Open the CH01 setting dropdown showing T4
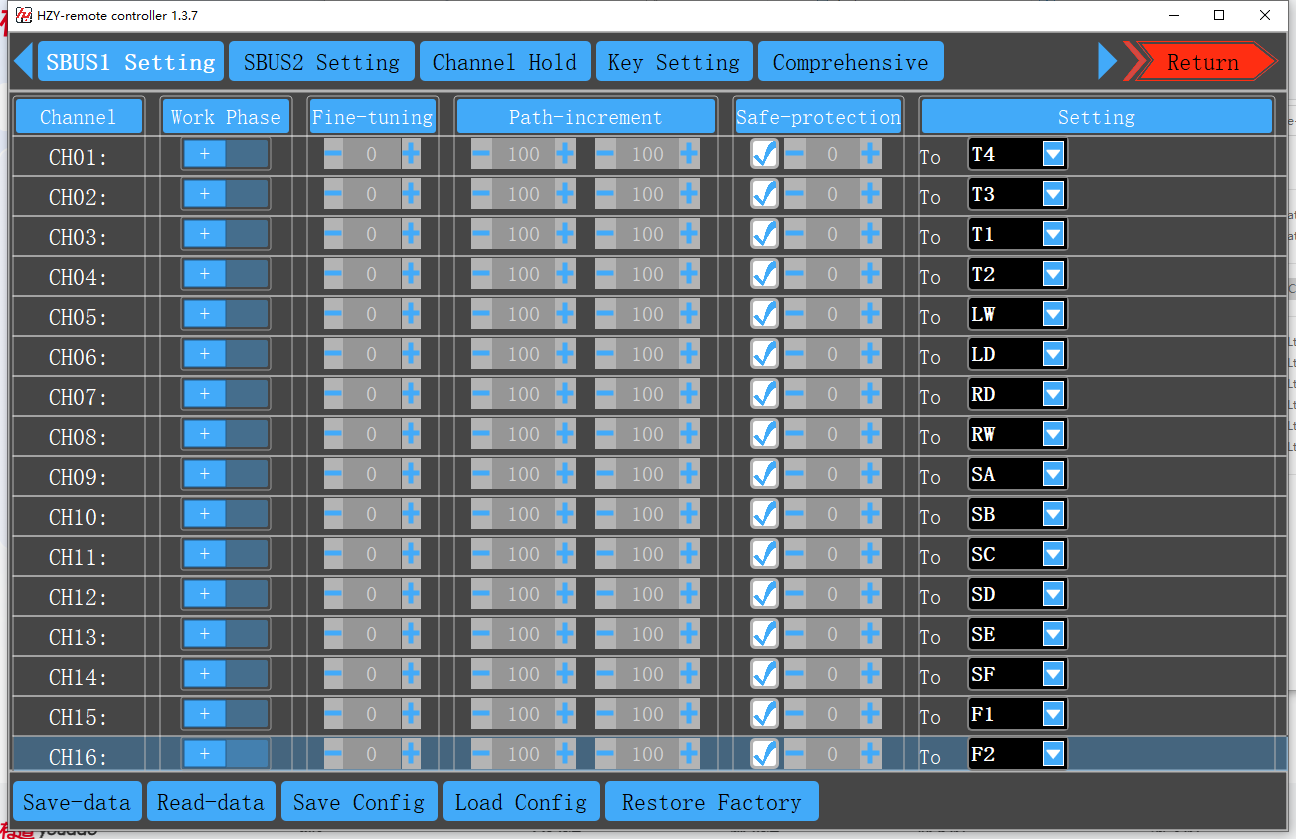The width and height of the screenshot is (1296, 839). [x=1053, y=154]
